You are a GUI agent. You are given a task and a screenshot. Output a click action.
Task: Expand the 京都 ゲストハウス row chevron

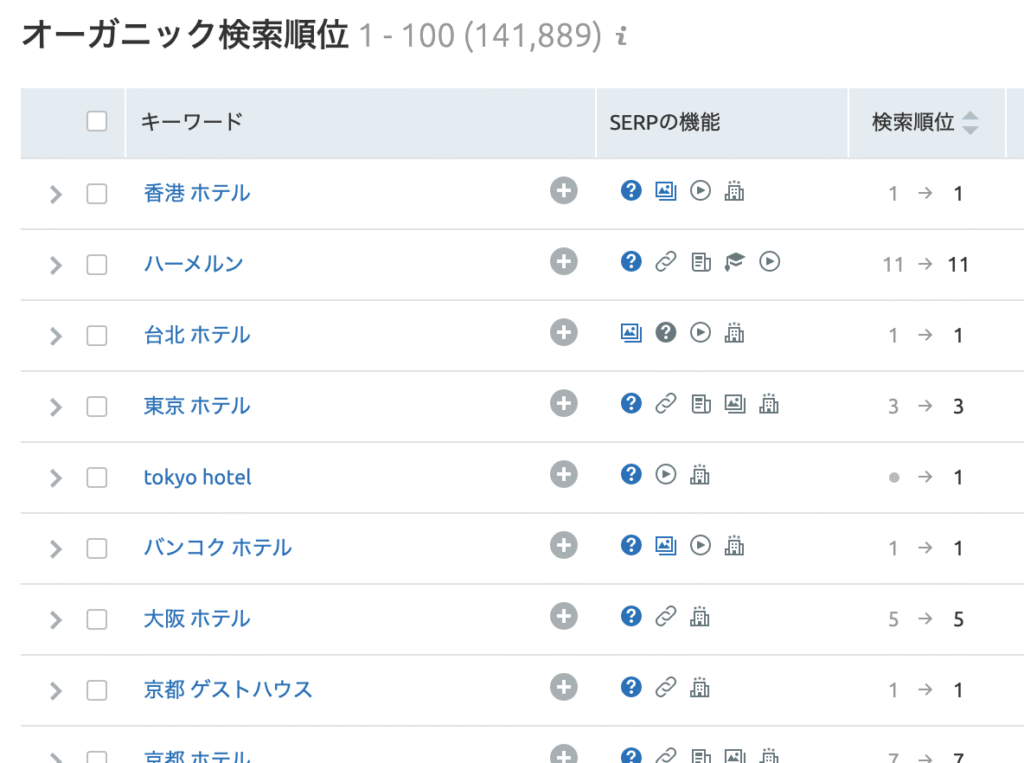(56, 690)
